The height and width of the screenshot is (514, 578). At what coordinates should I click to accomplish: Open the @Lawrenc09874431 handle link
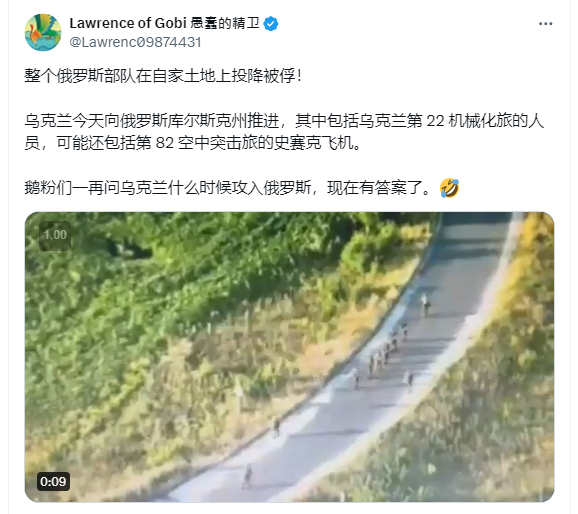pyautogui.click(x=135, y=42)
